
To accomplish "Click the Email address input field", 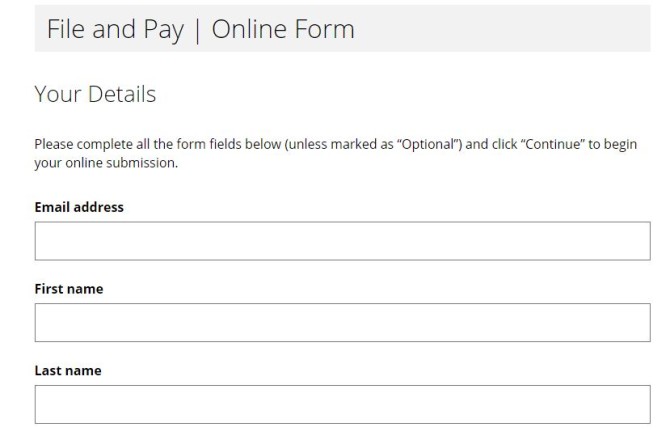I will pyautogui.click(x=342, y=241).
